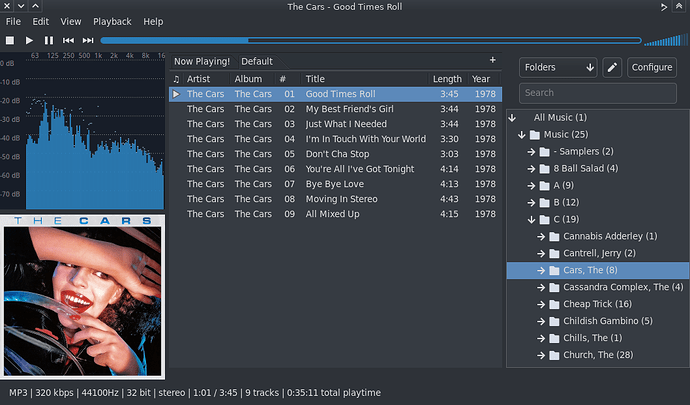Open the View menu
The image size is (690, 405).
click(x=71, y=22)
